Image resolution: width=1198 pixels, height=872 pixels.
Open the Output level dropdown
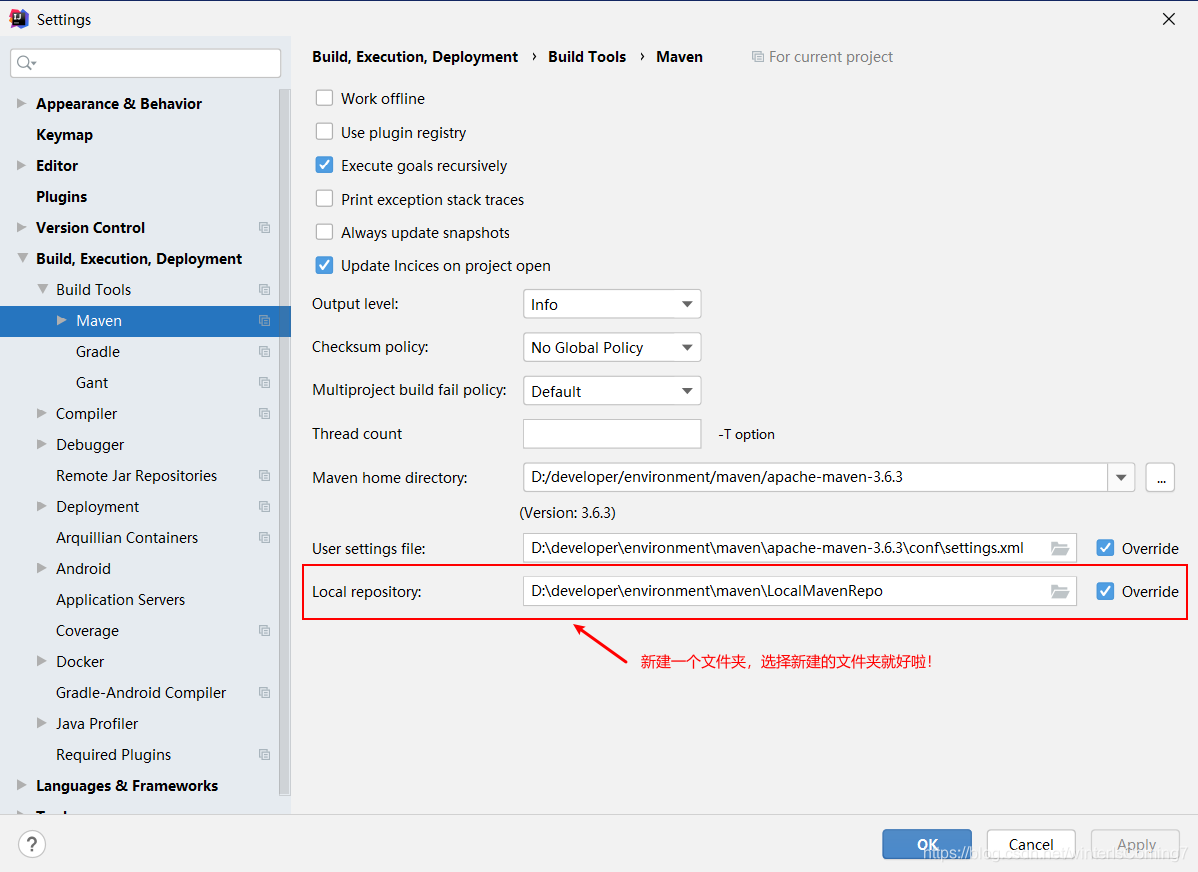(x=612, y=304)
